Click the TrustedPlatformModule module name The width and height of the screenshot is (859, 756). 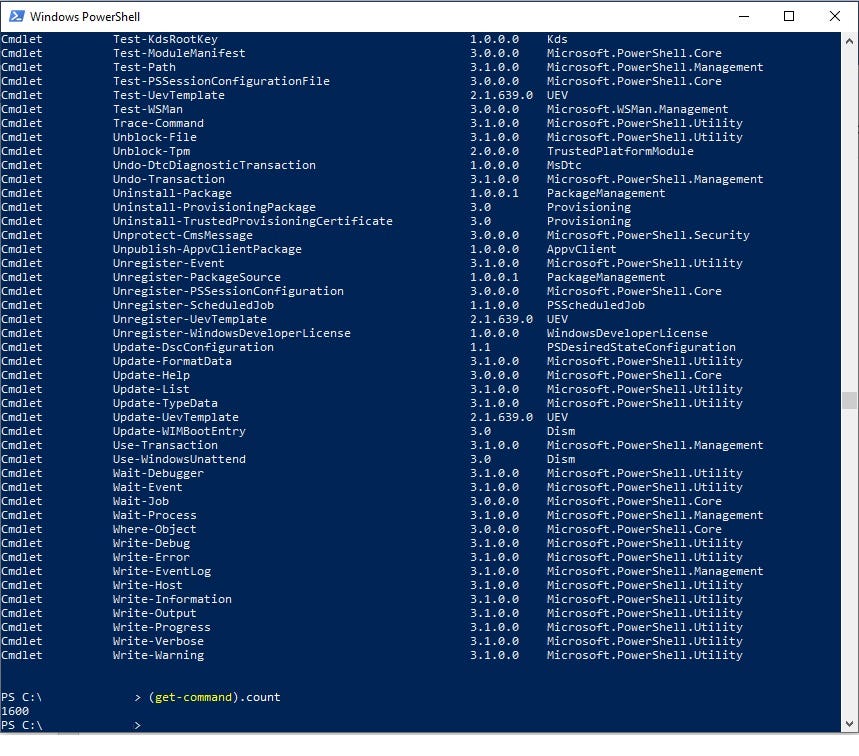[x=620, y=151]
